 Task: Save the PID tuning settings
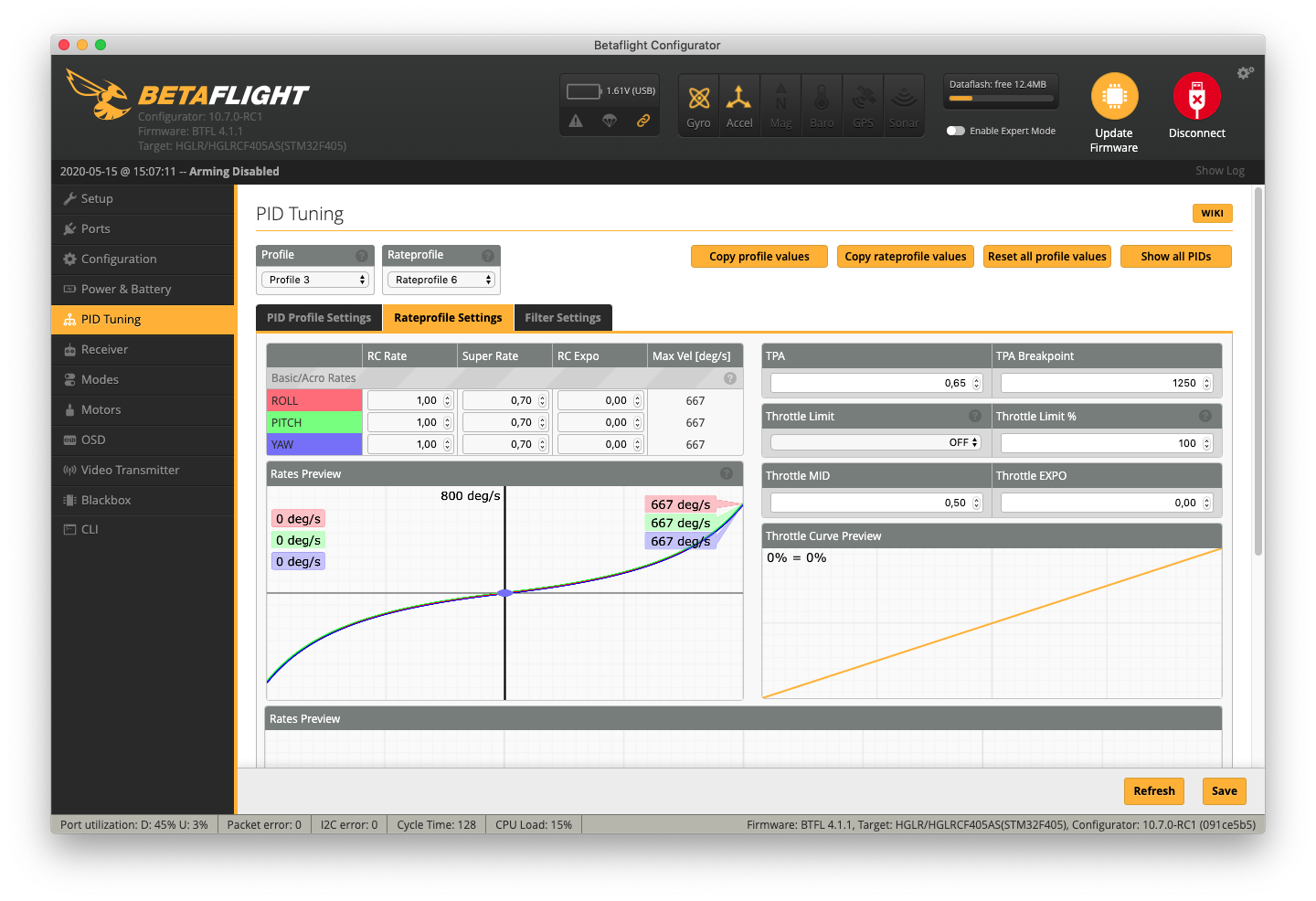1225,791
